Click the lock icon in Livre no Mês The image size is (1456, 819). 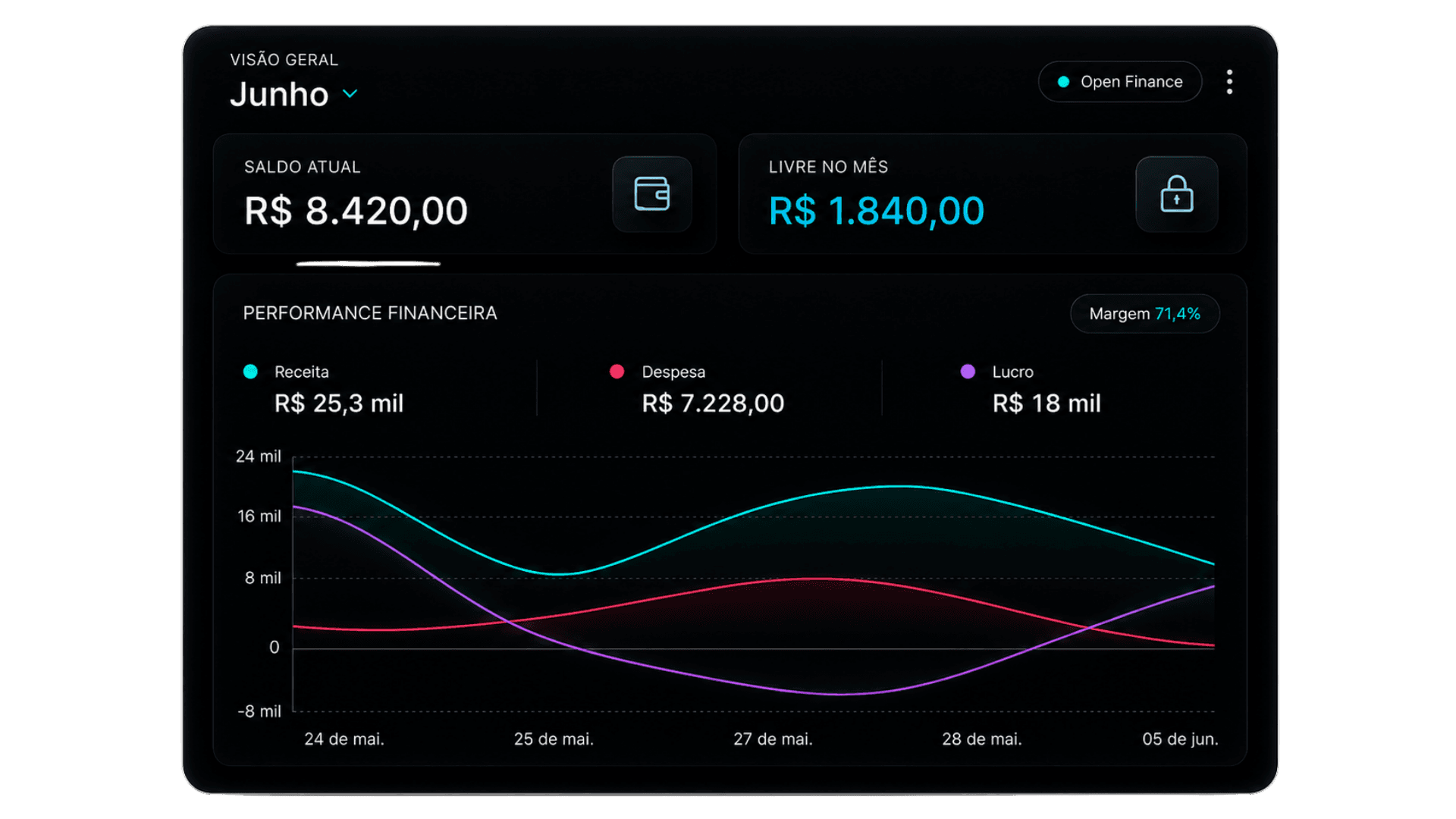(x=1176, y=194)
